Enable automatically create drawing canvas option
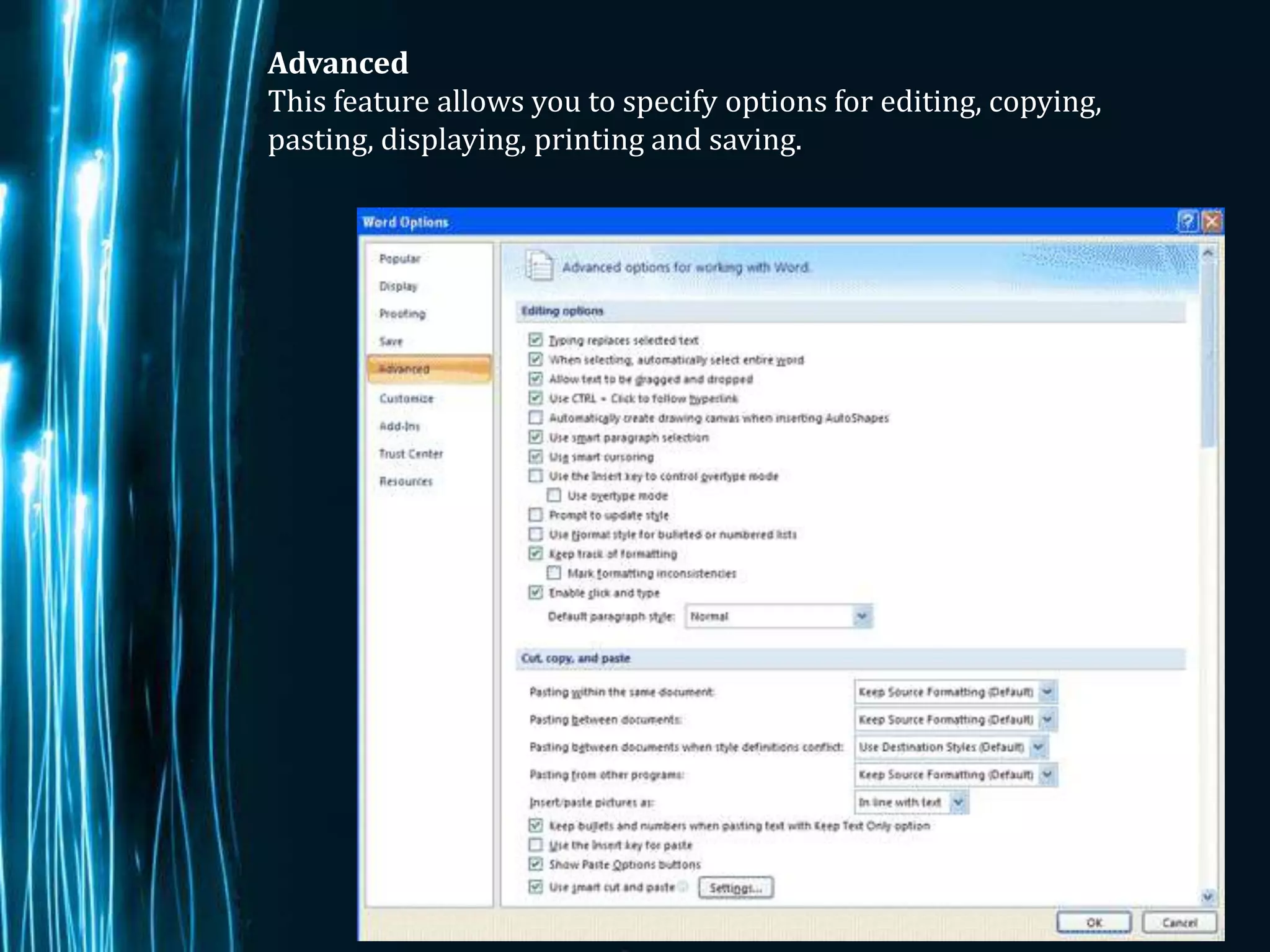 [x=536, y=418]
